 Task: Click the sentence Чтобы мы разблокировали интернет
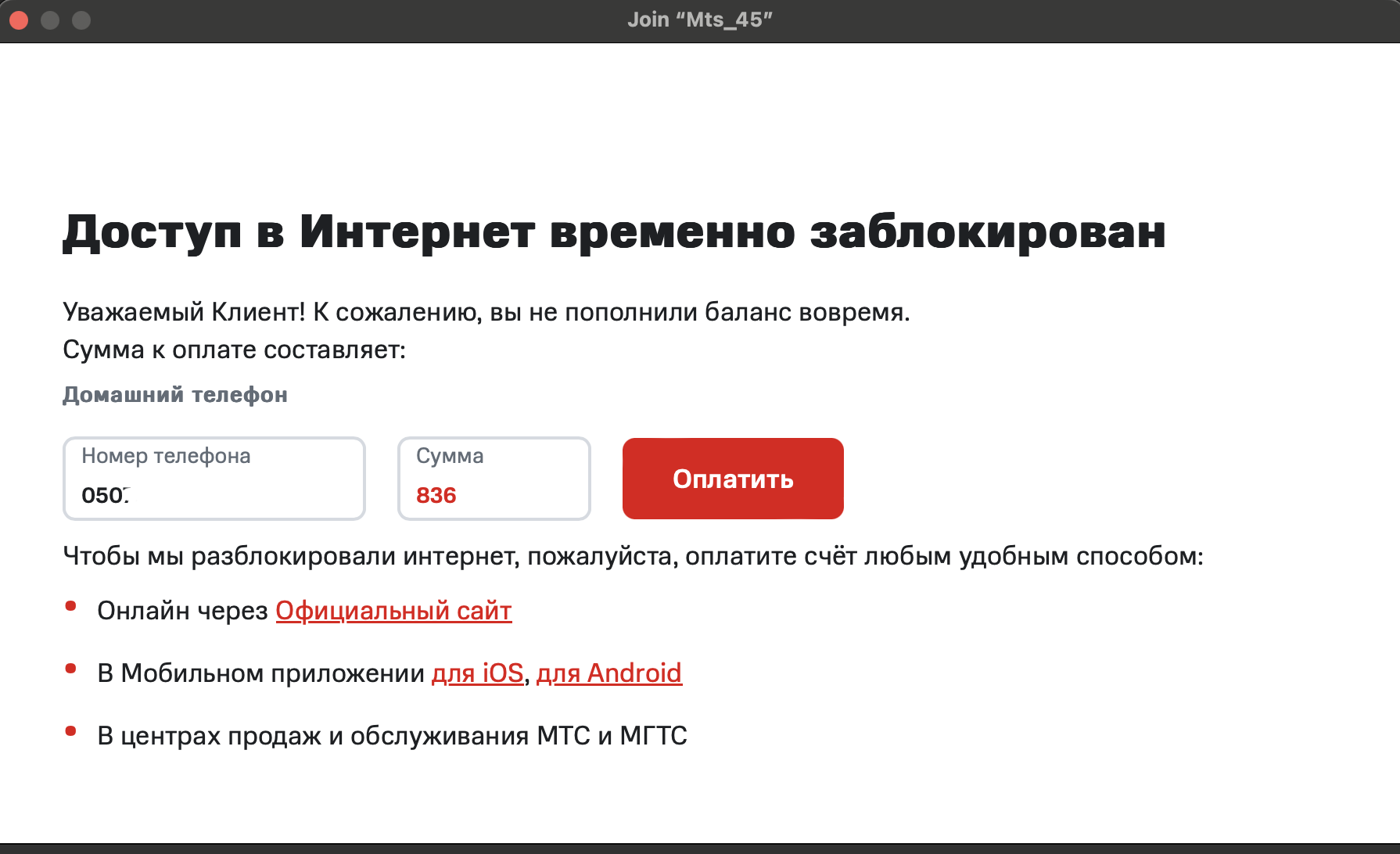tap(633, 556)
